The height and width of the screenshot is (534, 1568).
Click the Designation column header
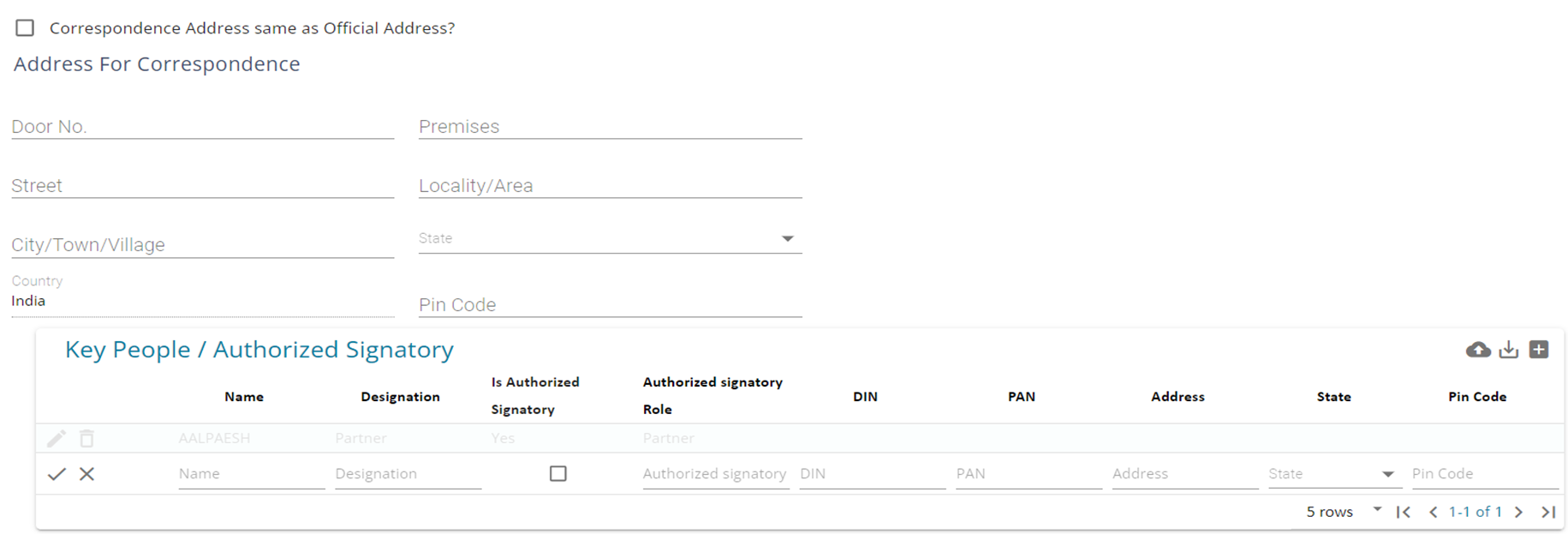(x=400, y=397)
